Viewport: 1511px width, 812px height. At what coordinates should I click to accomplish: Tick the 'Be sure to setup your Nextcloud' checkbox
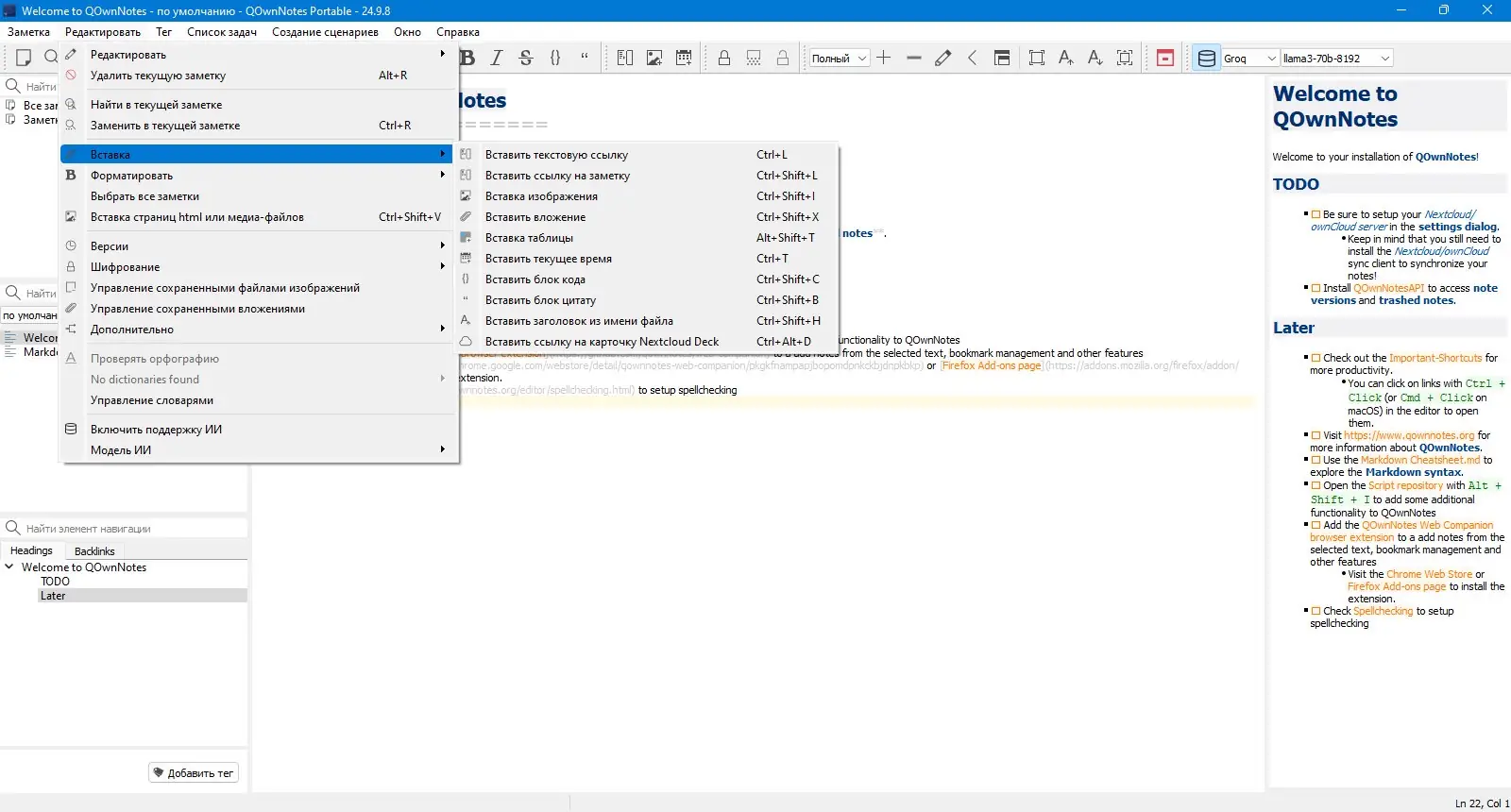pyautogui.click(x=1316, y=215)
